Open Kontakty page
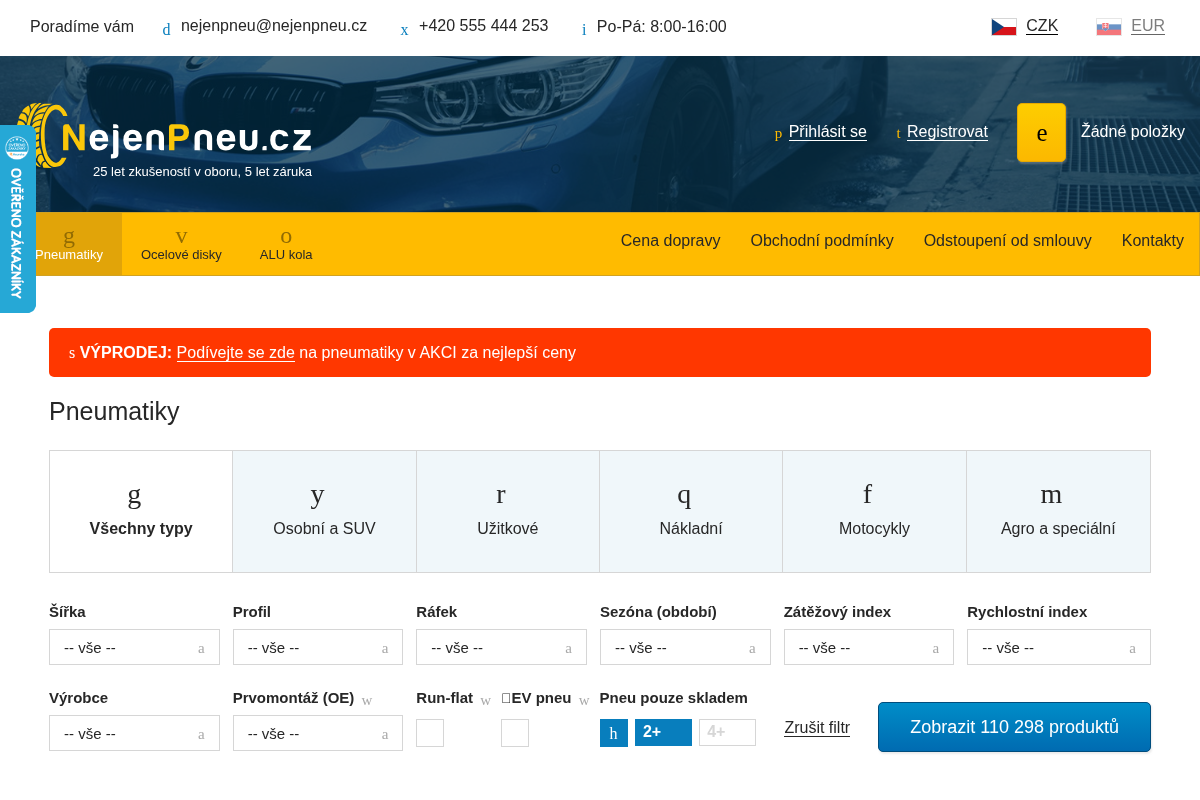Image resolution: width=1200 pixels, height=800 pixels. pos(1153,241)
